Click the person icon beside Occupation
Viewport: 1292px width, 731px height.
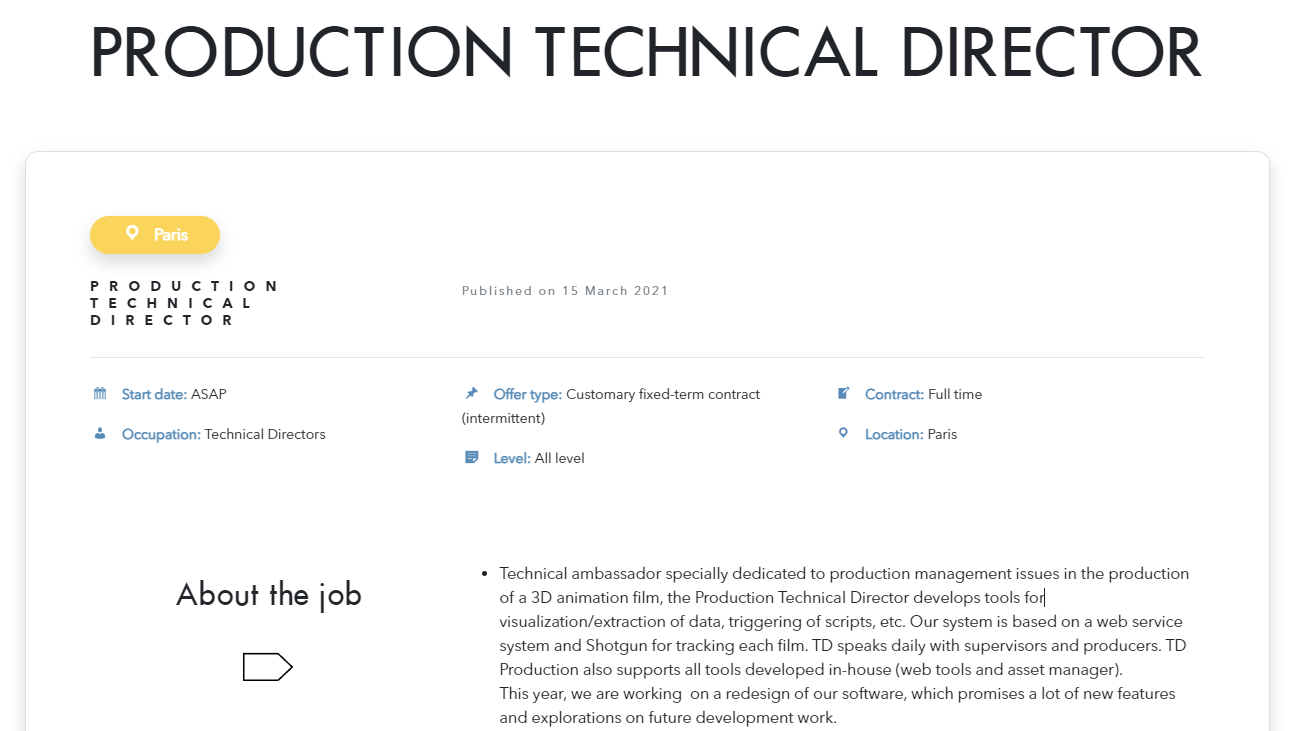[x=100, y=433]
